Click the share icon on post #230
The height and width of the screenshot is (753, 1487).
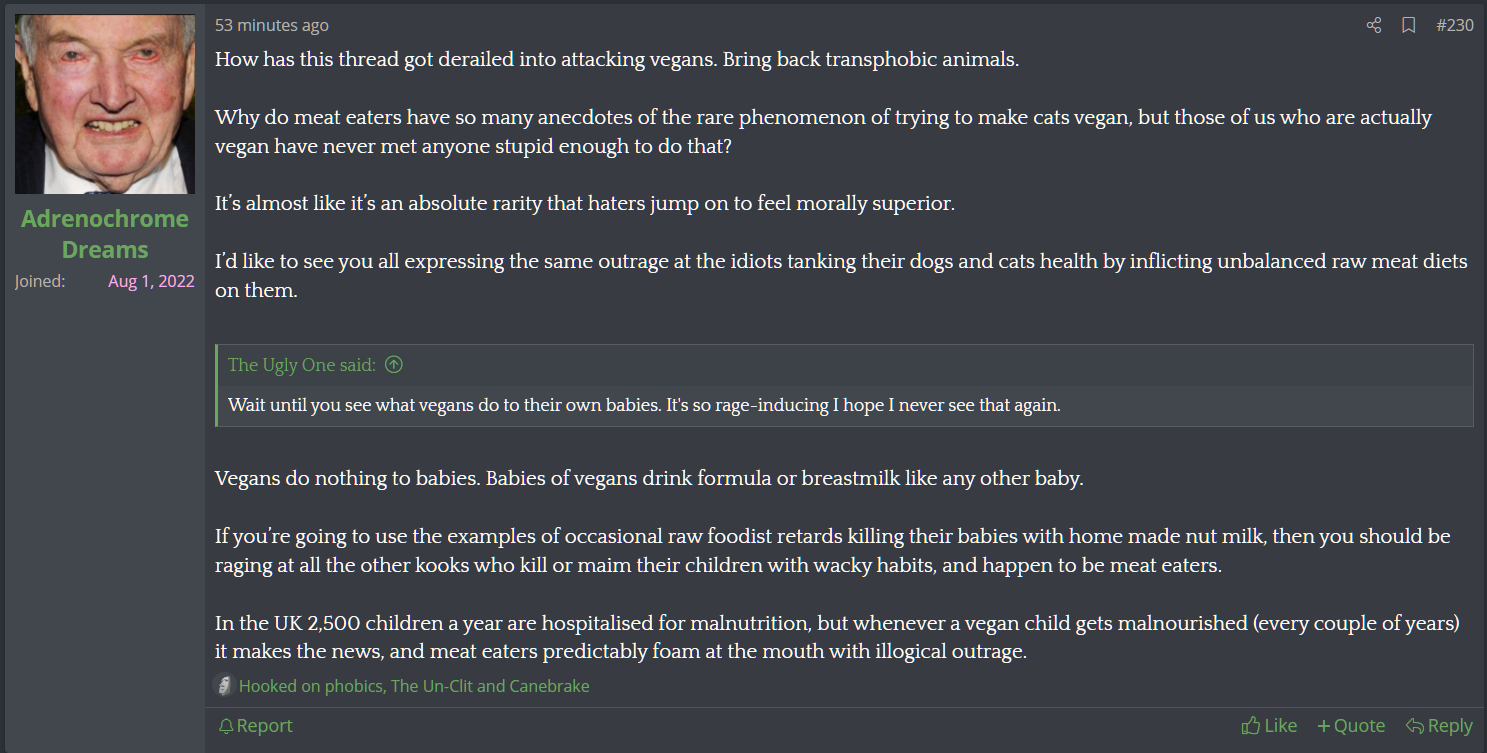coord(1374,25)
